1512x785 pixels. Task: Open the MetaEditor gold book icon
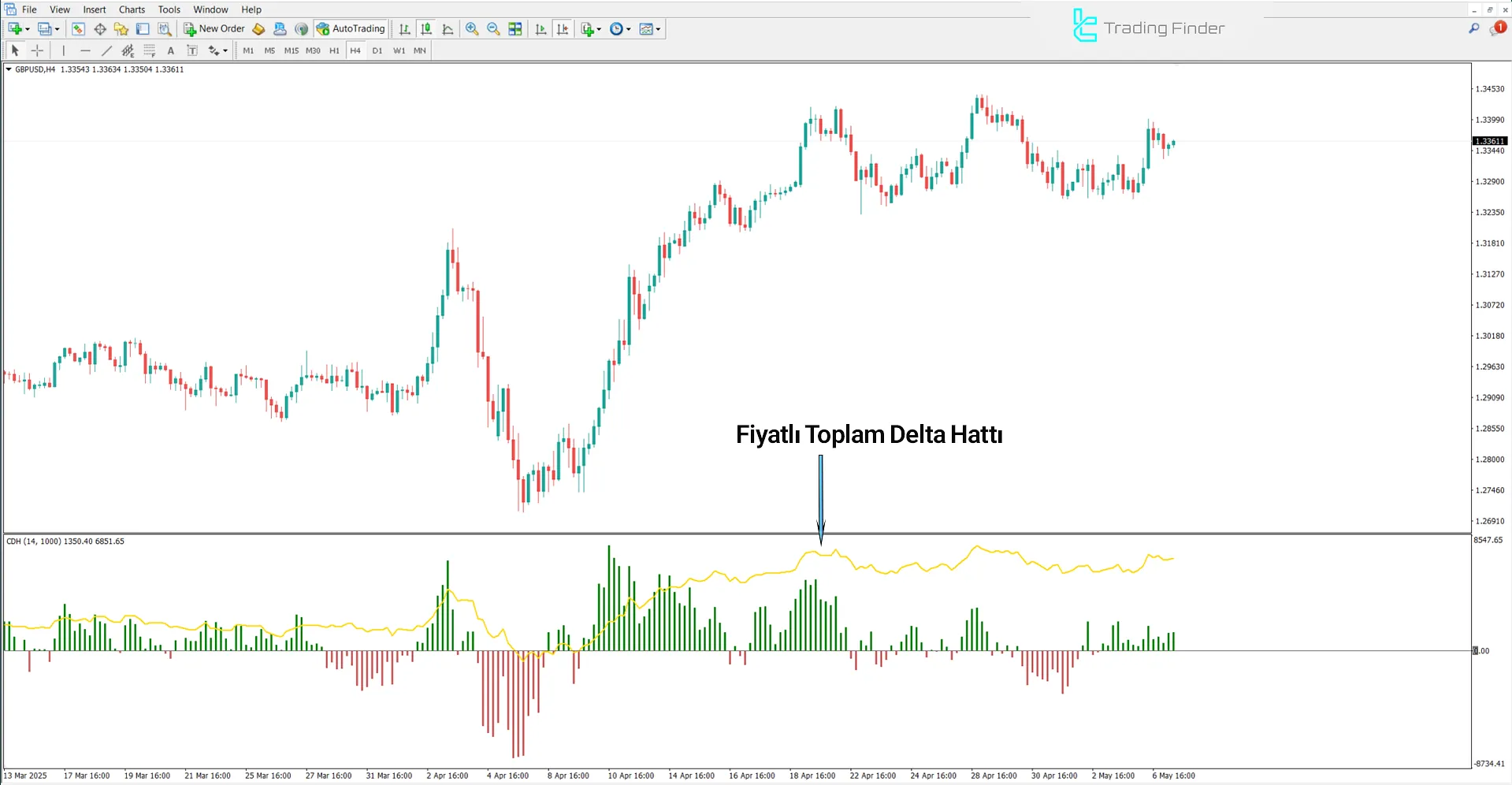258,29
